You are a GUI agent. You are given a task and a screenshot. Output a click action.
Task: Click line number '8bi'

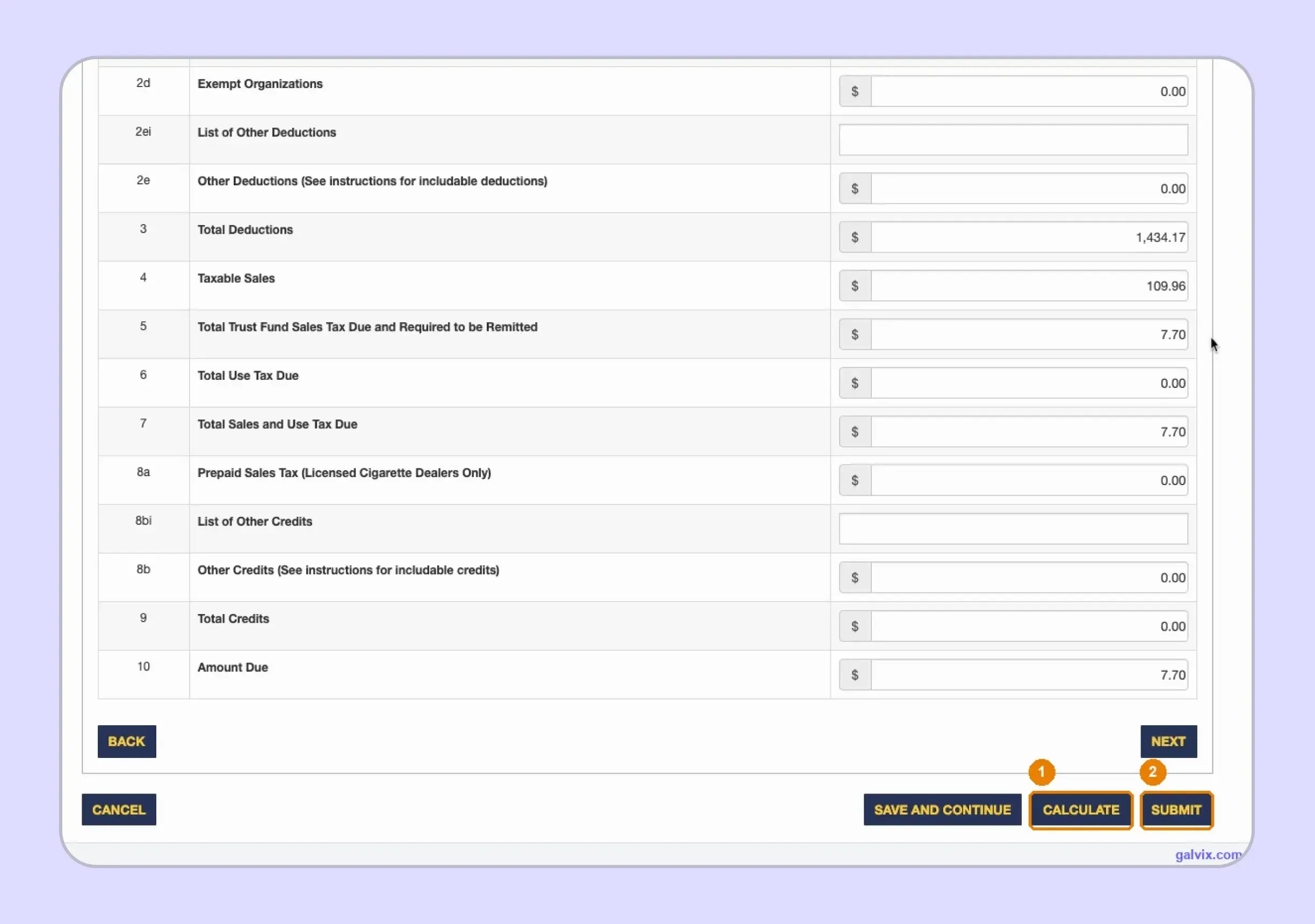143,520
